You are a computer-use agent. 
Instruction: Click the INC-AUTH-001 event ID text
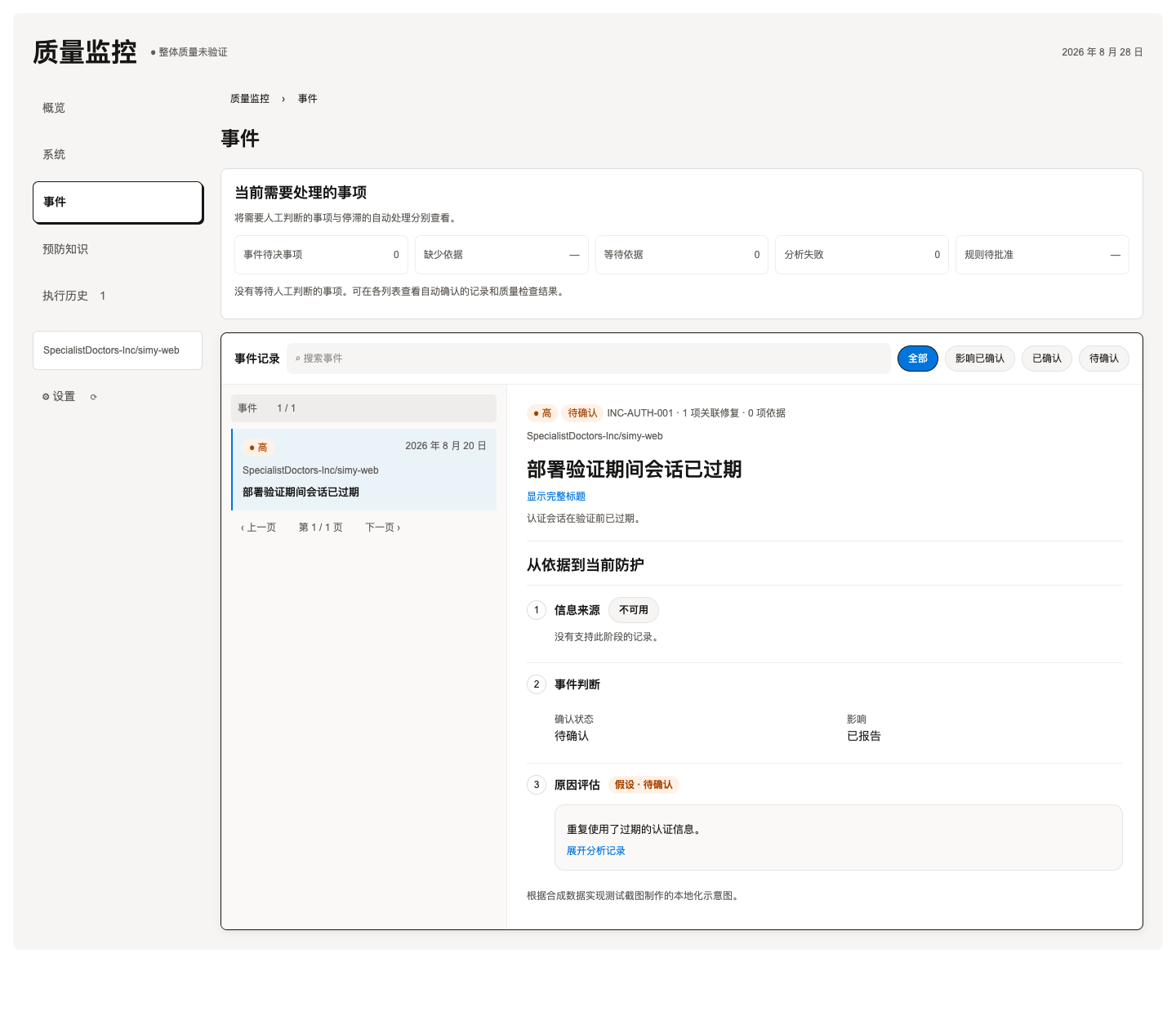pyautogui.click(x=640, y=413)
